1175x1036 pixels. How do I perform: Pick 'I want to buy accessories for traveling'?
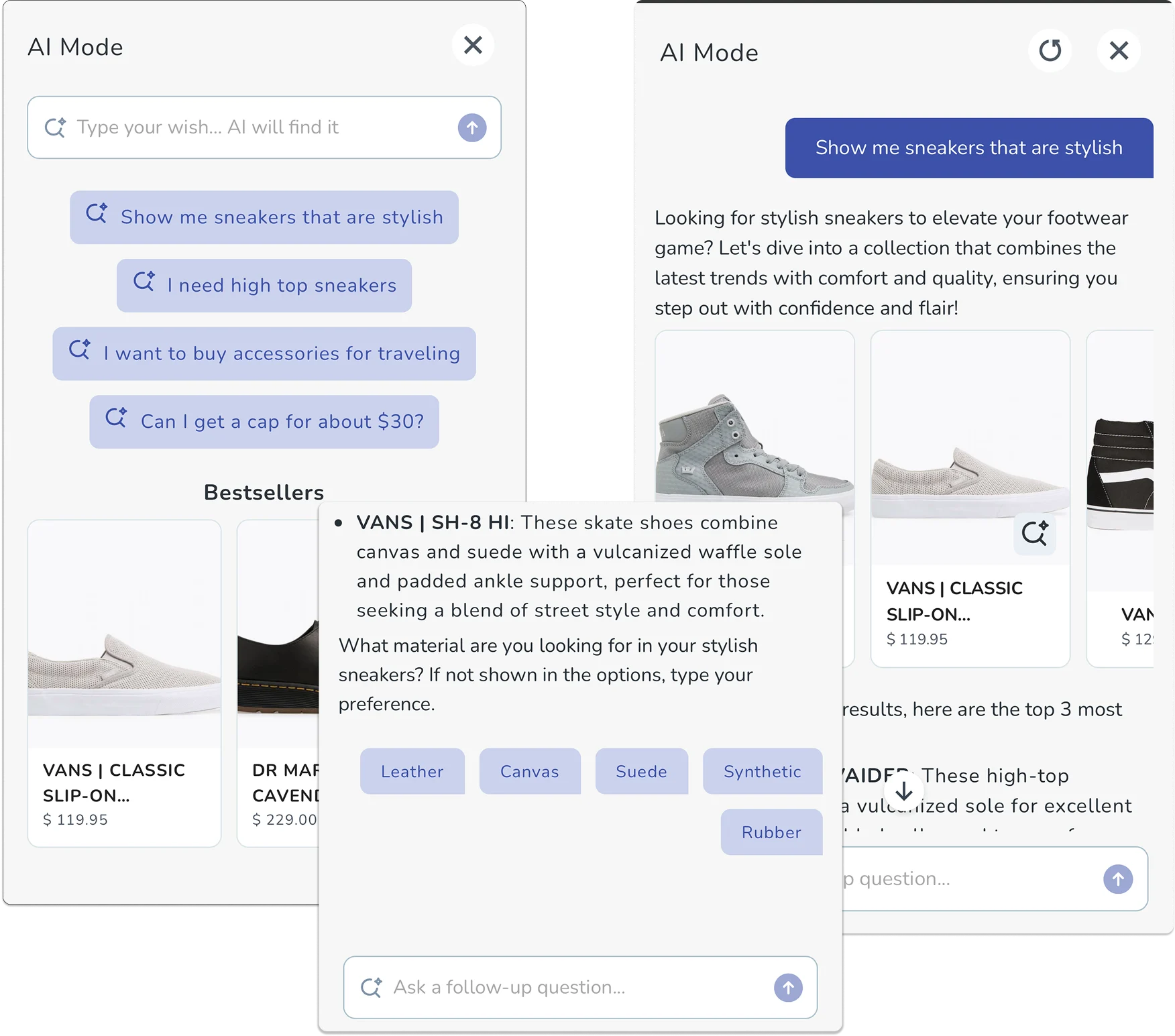(x=264, y=354)
